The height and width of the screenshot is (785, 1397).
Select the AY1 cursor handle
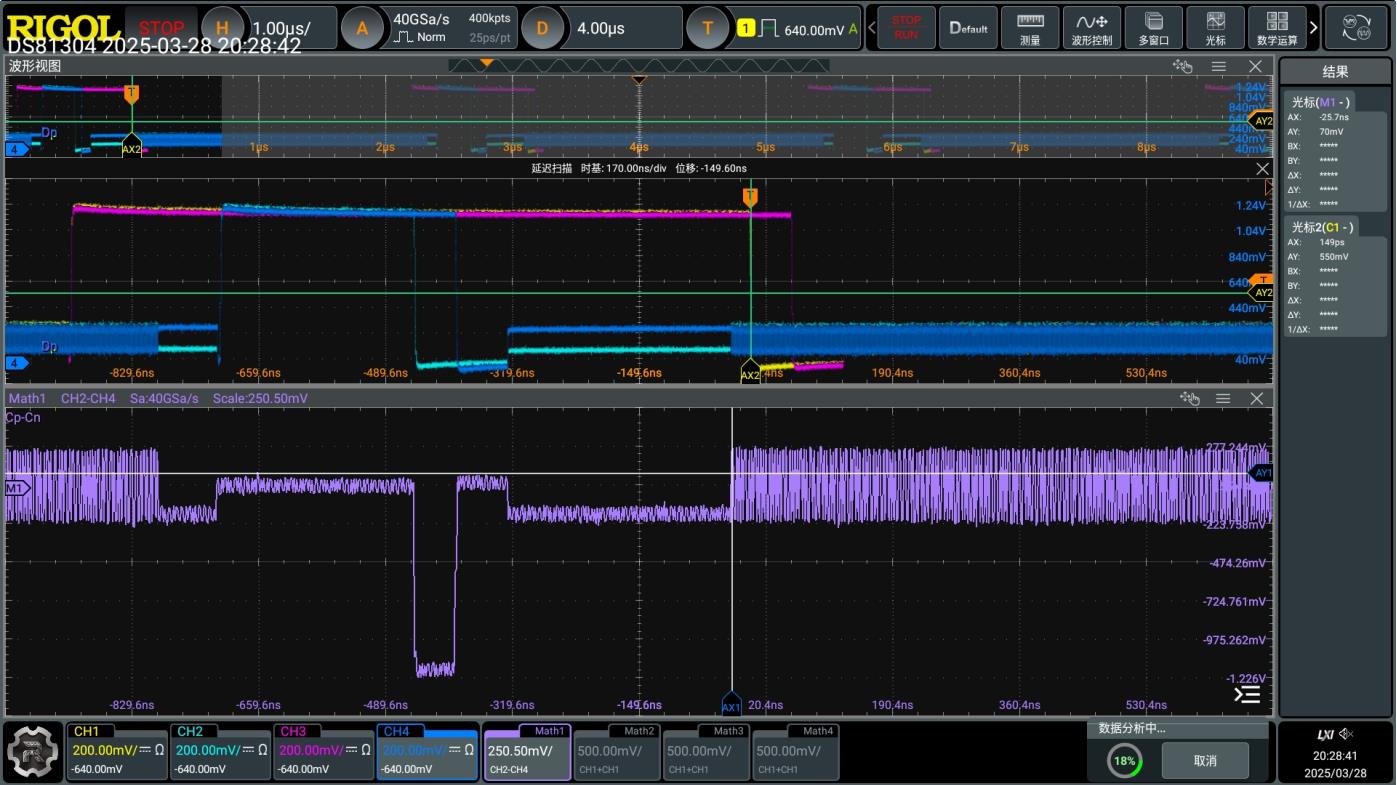1262,473
